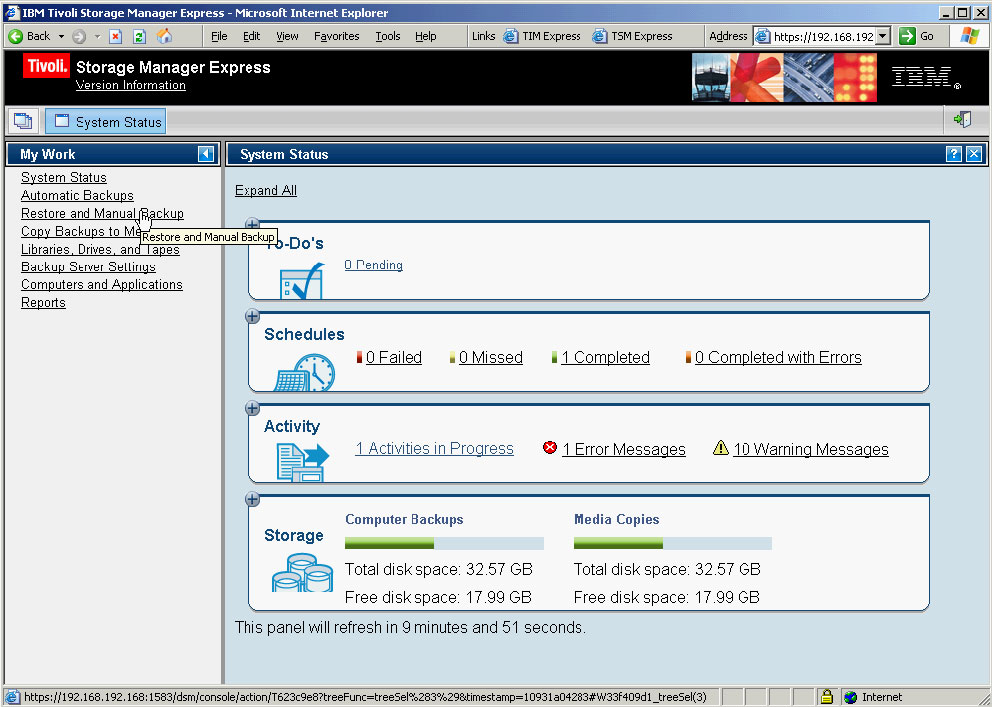
Task: Click the Tivoli banner artwork image
Action: 784,77
